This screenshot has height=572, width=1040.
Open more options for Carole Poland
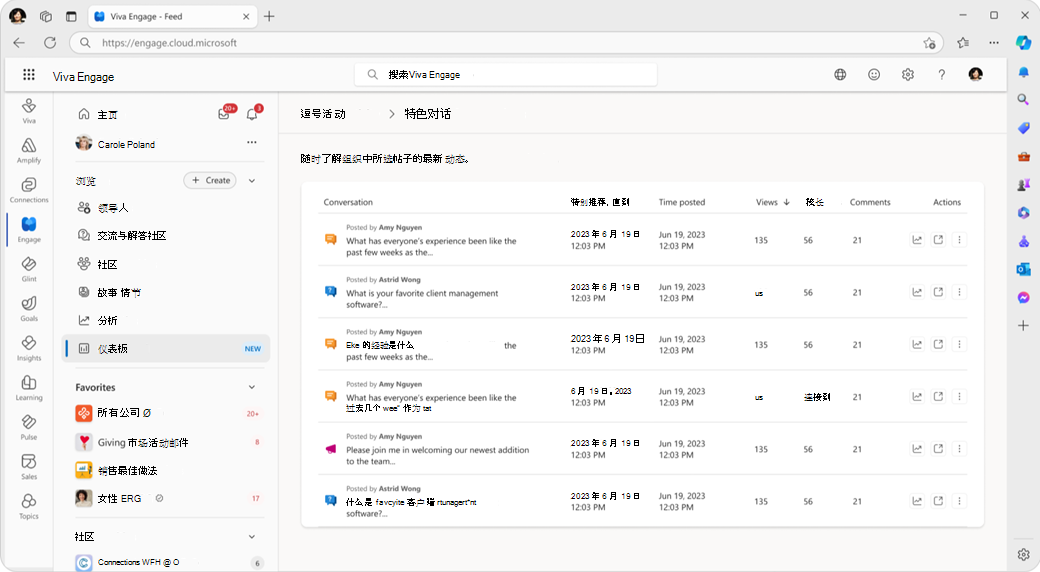(x=252, y=143)
